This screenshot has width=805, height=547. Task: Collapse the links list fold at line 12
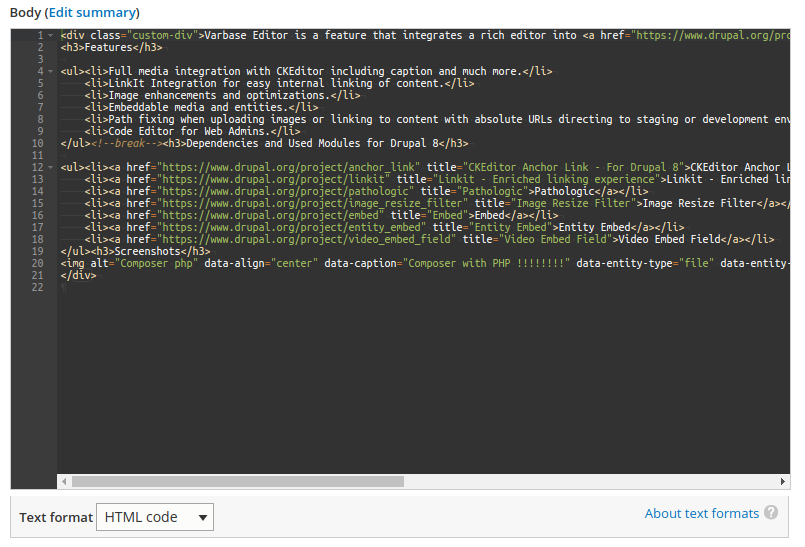click(x=50, y=167)
